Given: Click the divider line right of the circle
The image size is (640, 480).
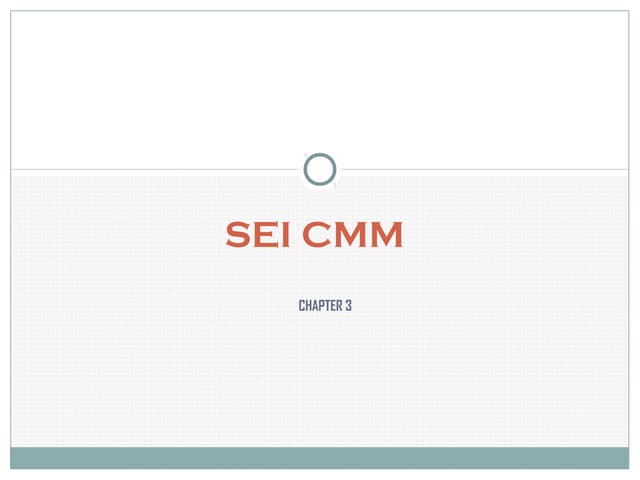Looking at the screenshot, I should click(490, 170).
